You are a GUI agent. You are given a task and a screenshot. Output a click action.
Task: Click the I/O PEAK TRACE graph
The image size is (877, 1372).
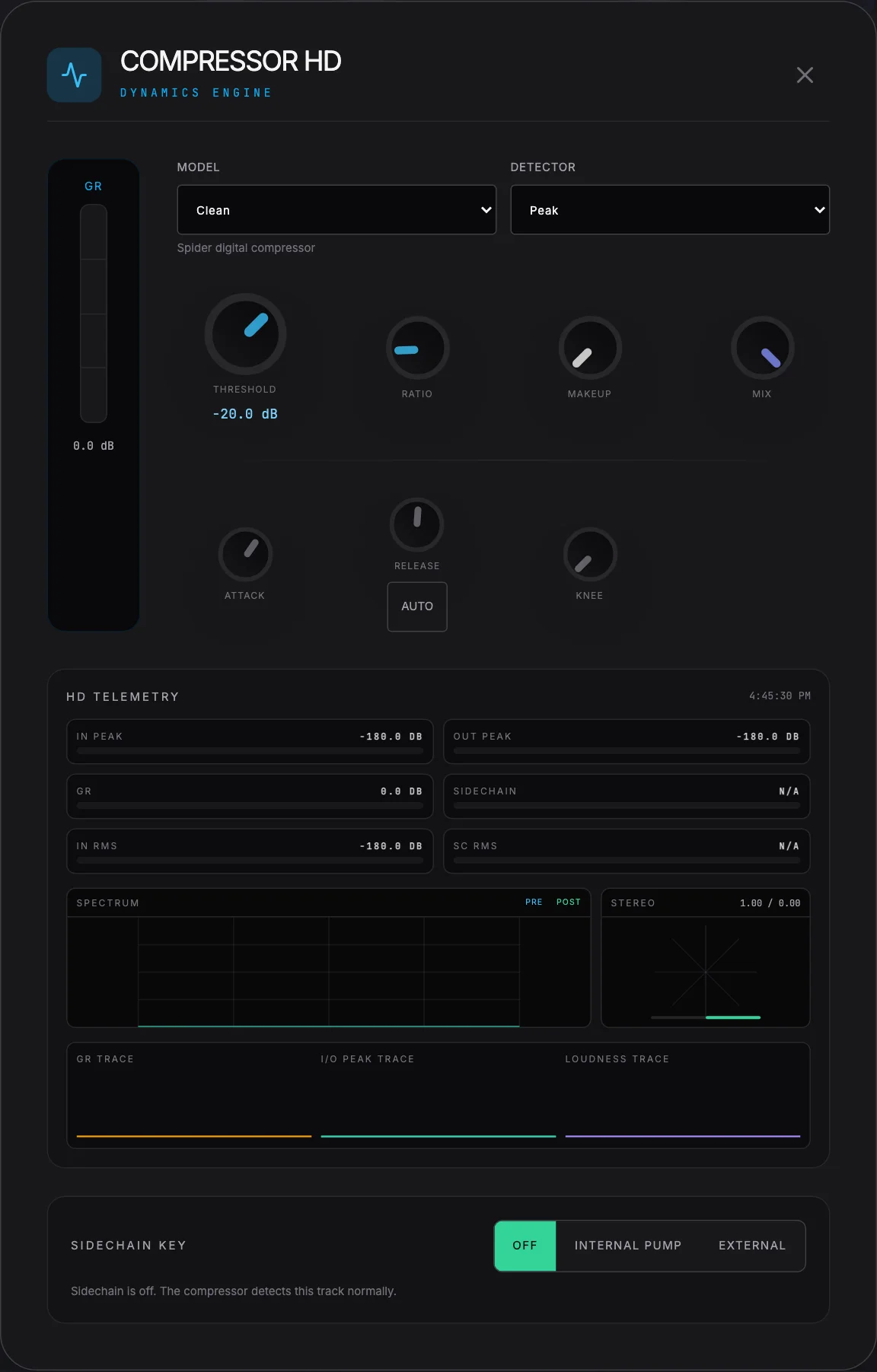pos(438,1105)
